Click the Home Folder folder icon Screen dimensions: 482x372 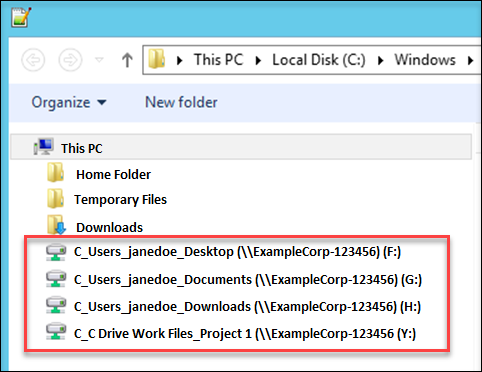pyautogui.click(x=55, y=172)
